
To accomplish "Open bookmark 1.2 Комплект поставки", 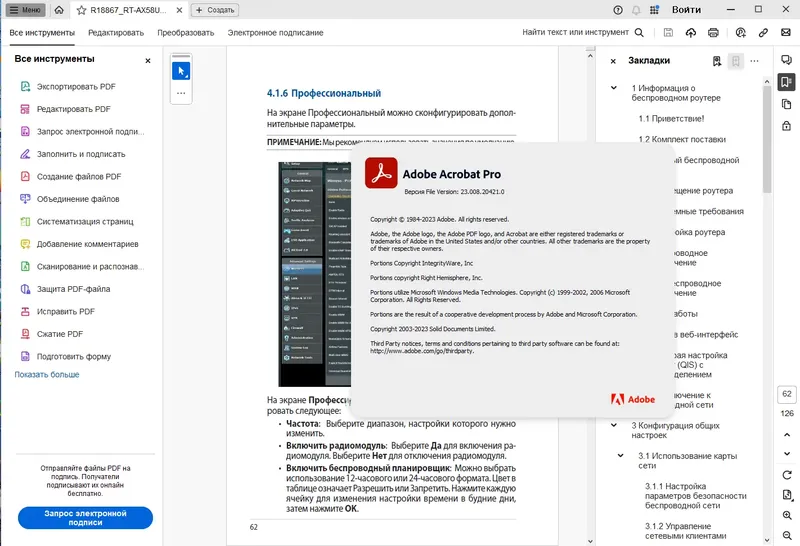I will click(682, 139).
